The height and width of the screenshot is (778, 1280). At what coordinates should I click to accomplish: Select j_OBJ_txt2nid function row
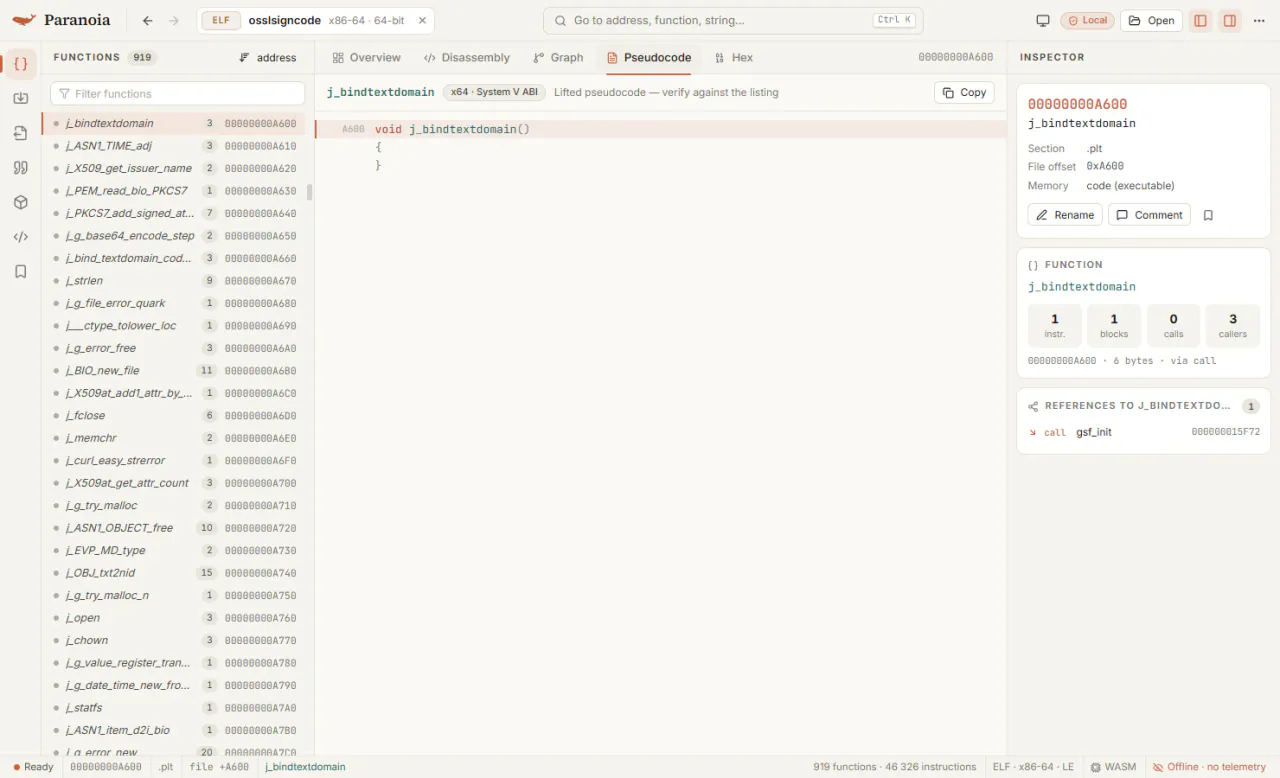point(175,573)
